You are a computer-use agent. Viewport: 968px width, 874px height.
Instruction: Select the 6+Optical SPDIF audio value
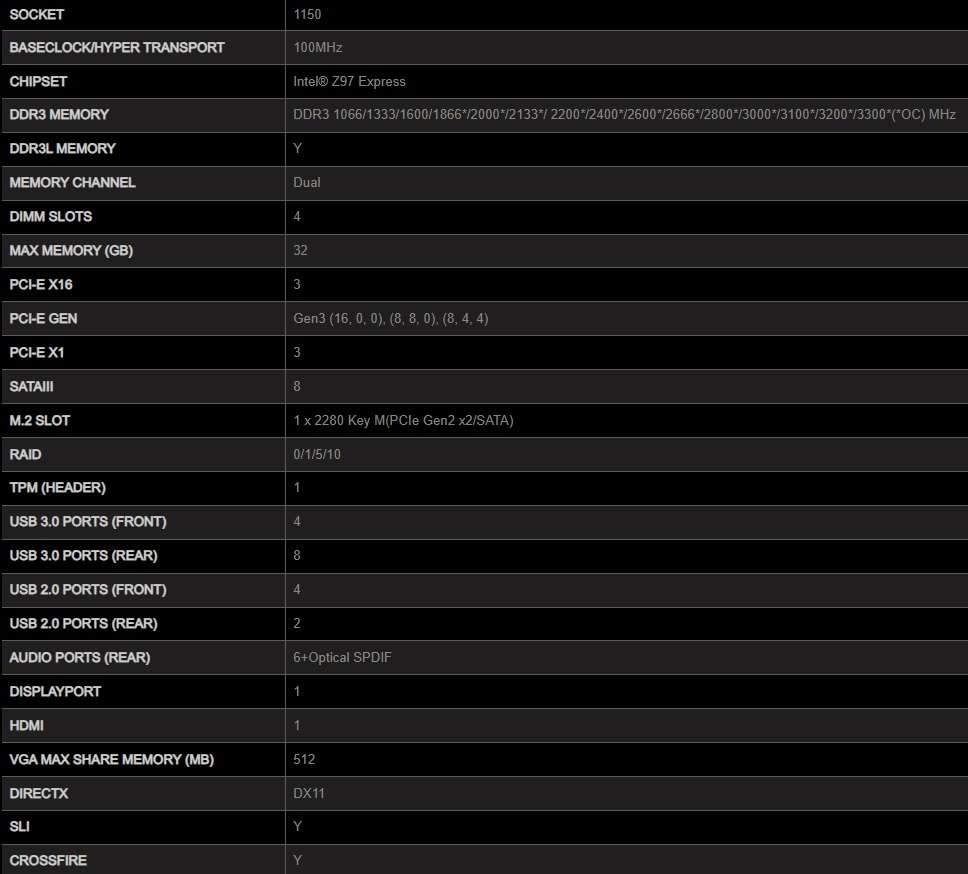coord(347,657)
